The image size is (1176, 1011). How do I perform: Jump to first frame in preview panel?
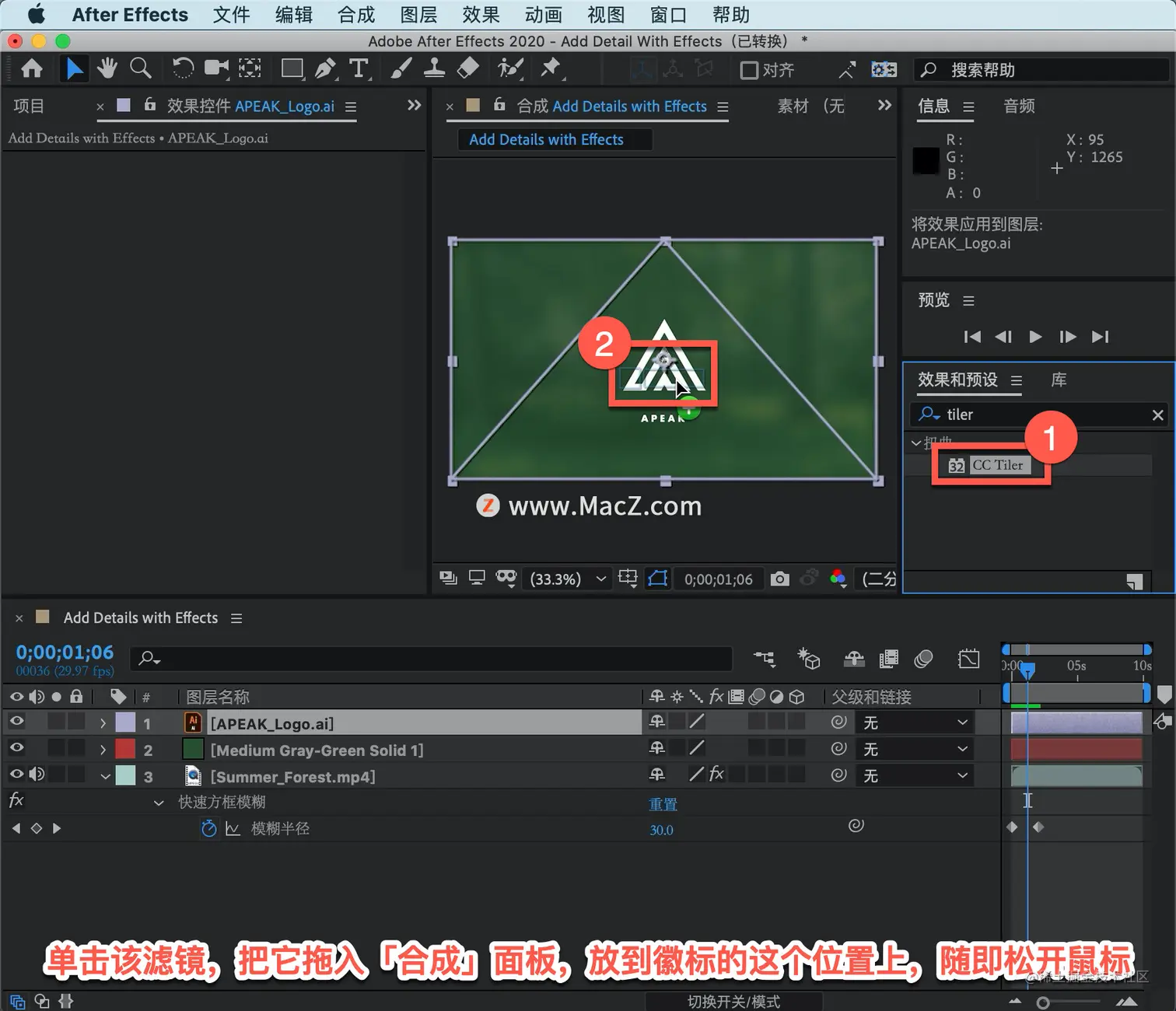972,337
